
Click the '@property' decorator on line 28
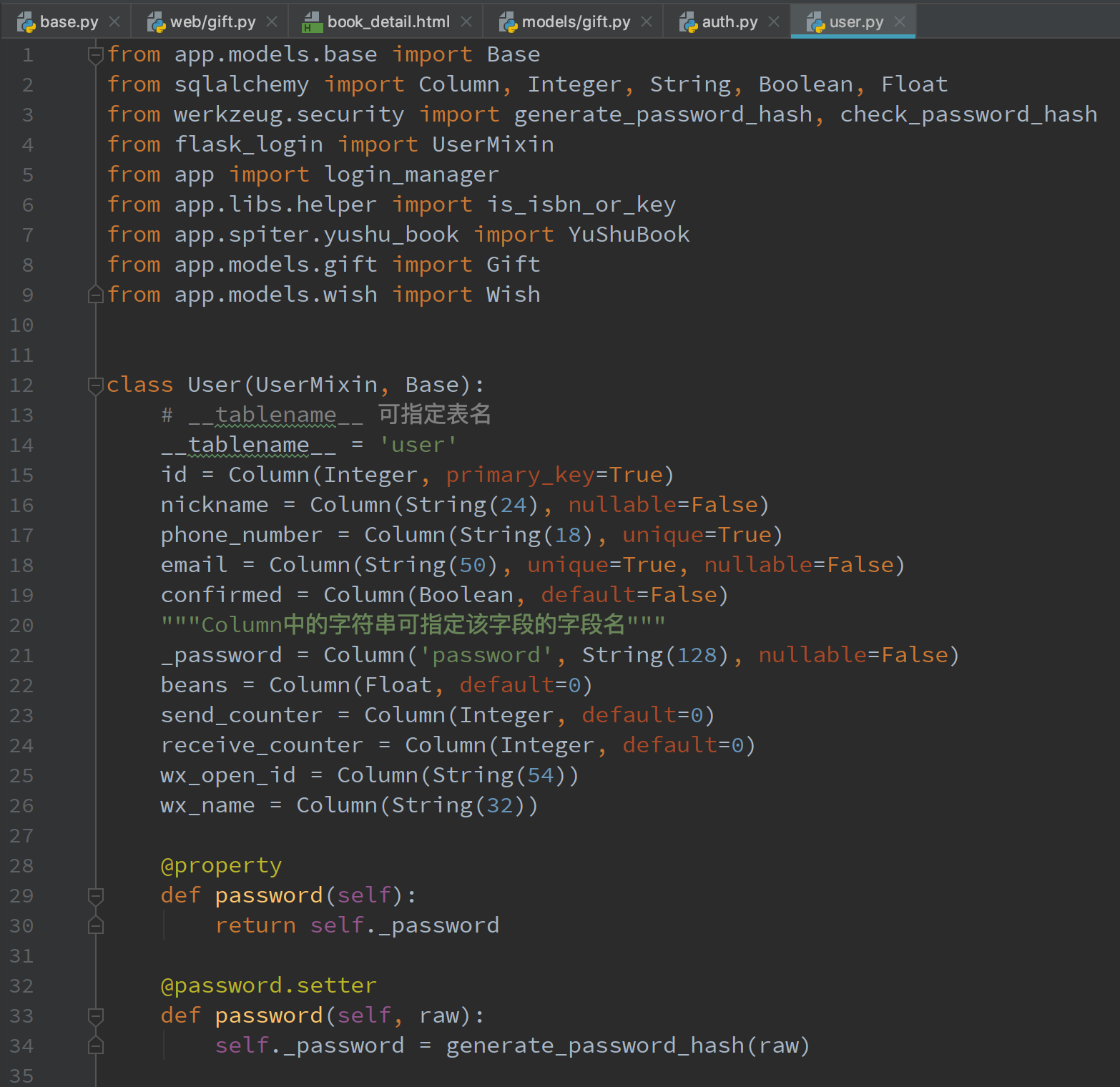tap(221, 865)
